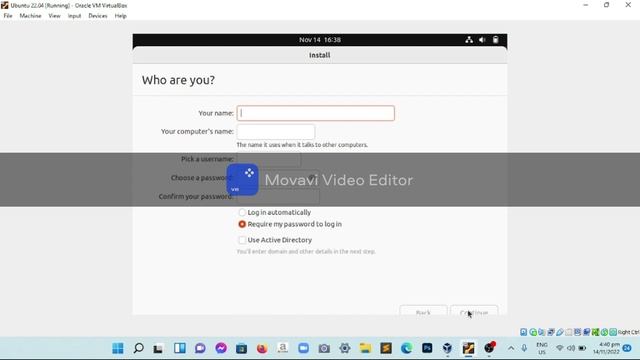Open the Camera app on the taskbar
The width and height of the screenshot is (640, 360).
point(324,348)
